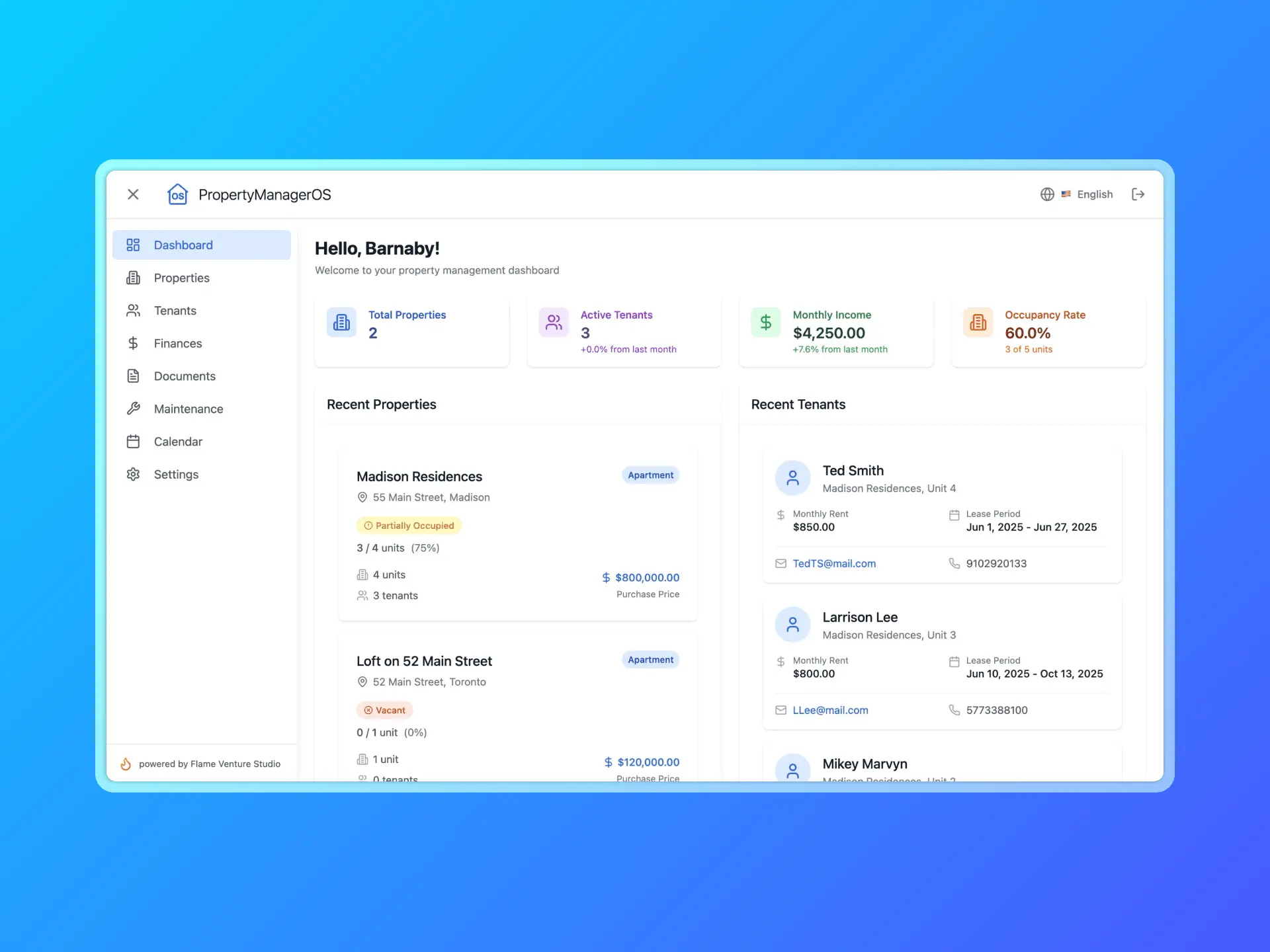Click the Active Tenants card icon
This screenshot has width=1270, height=952.
(554, 323)
